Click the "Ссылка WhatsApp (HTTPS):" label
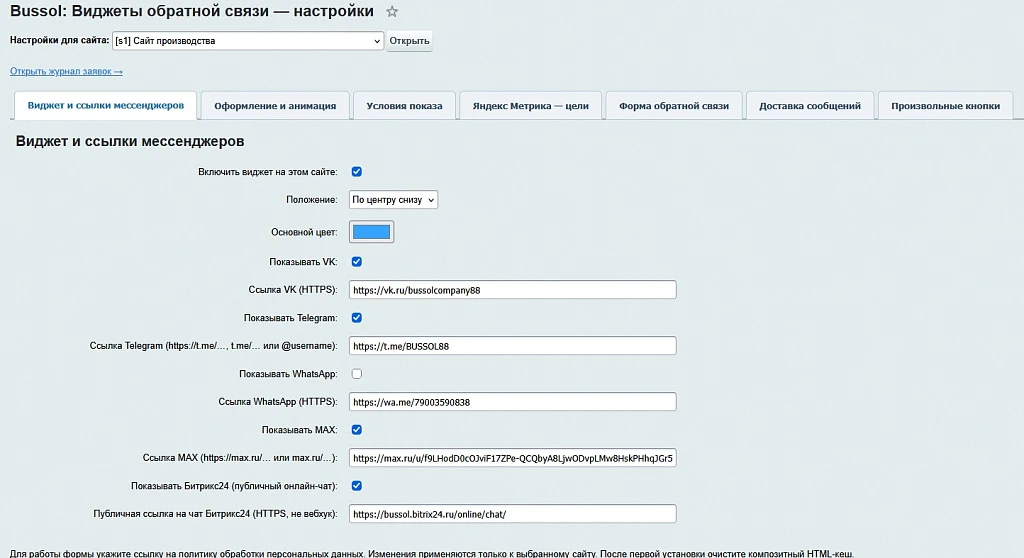1024x558 pixels. point(278,402)
